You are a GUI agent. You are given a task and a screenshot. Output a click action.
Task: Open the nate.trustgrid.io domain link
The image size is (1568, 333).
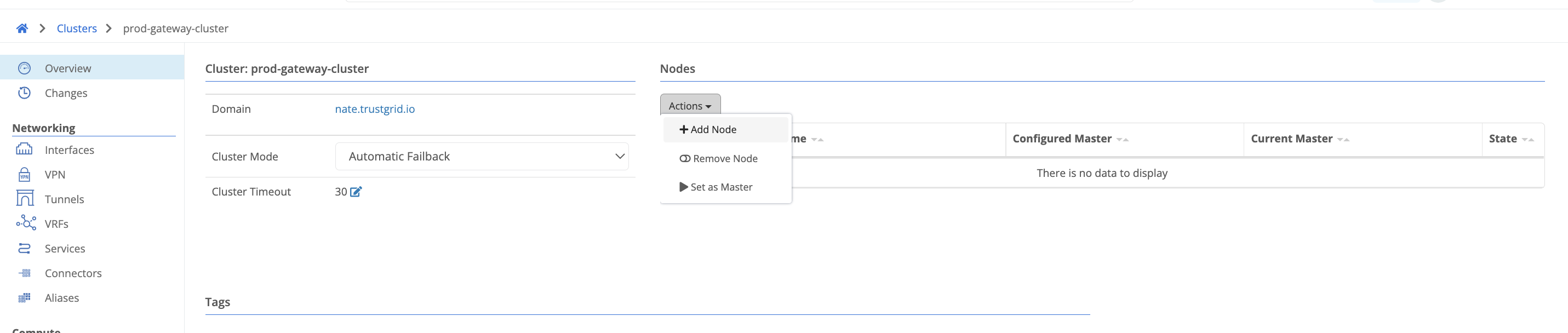374,109
